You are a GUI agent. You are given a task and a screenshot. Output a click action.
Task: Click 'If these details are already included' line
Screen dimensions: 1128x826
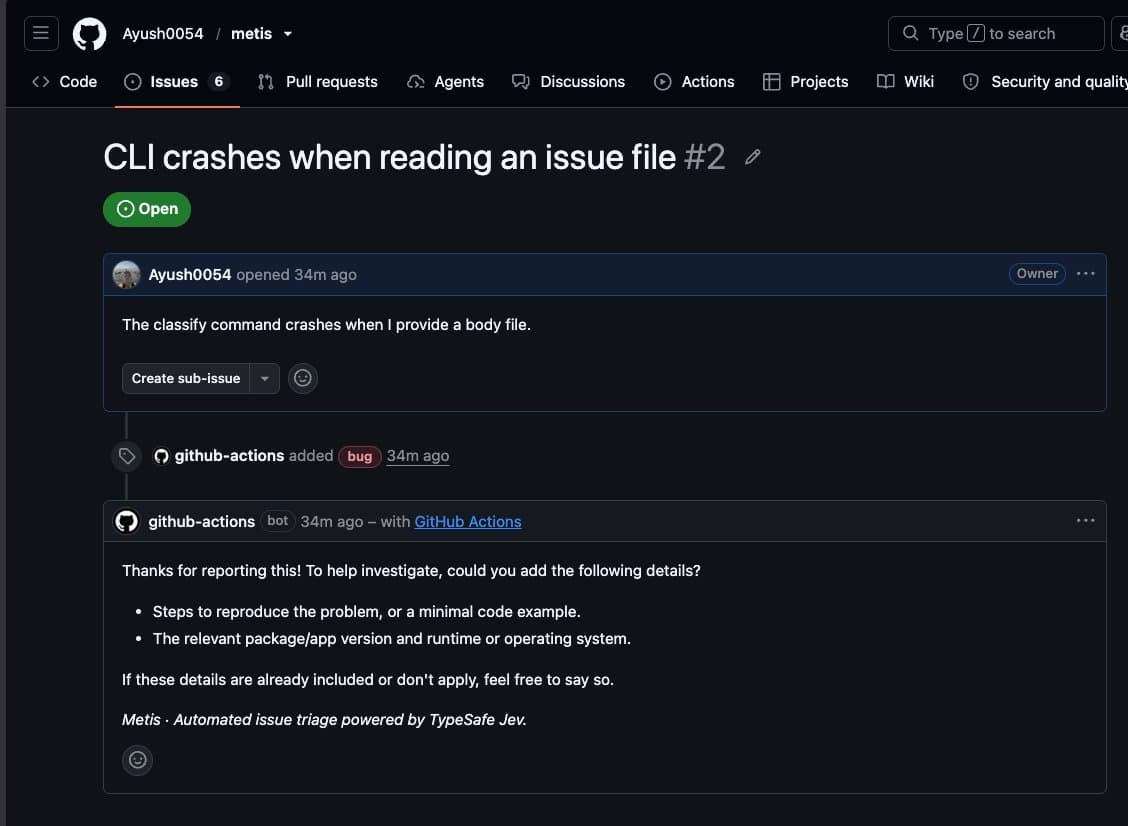368,679
